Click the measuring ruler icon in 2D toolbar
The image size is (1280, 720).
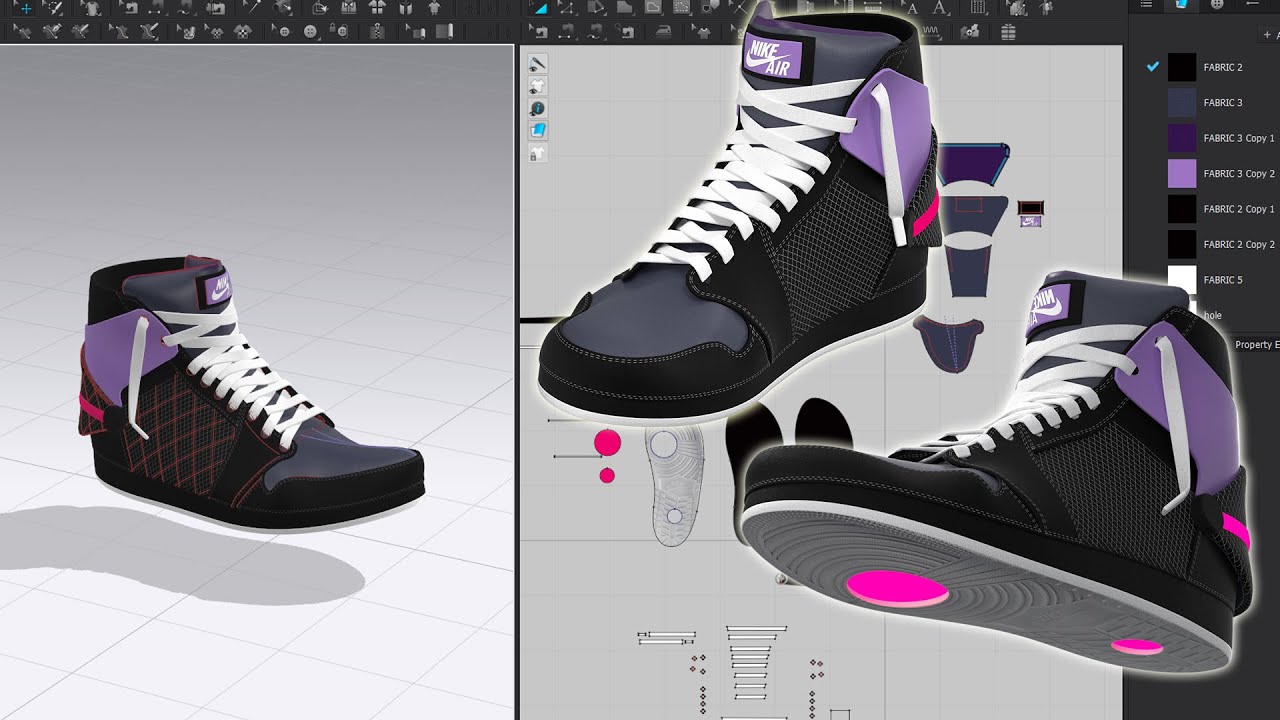coord(873,7)
